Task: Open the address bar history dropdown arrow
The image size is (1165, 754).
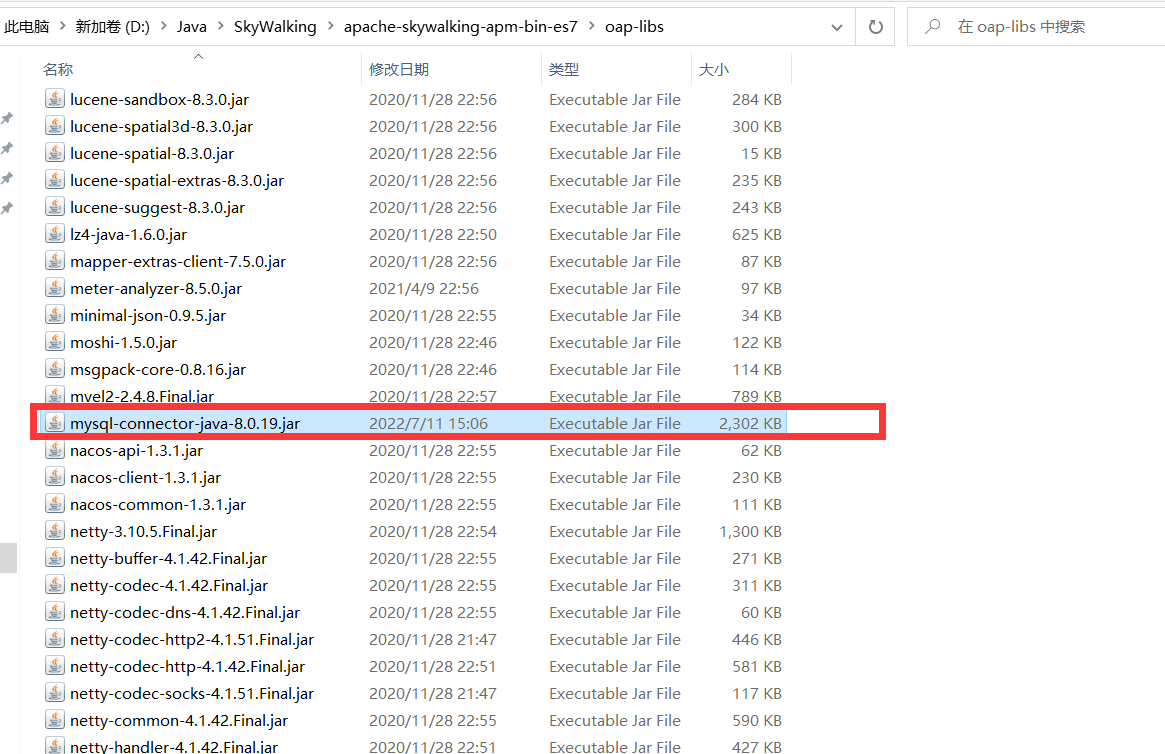Action: [838, 27]
